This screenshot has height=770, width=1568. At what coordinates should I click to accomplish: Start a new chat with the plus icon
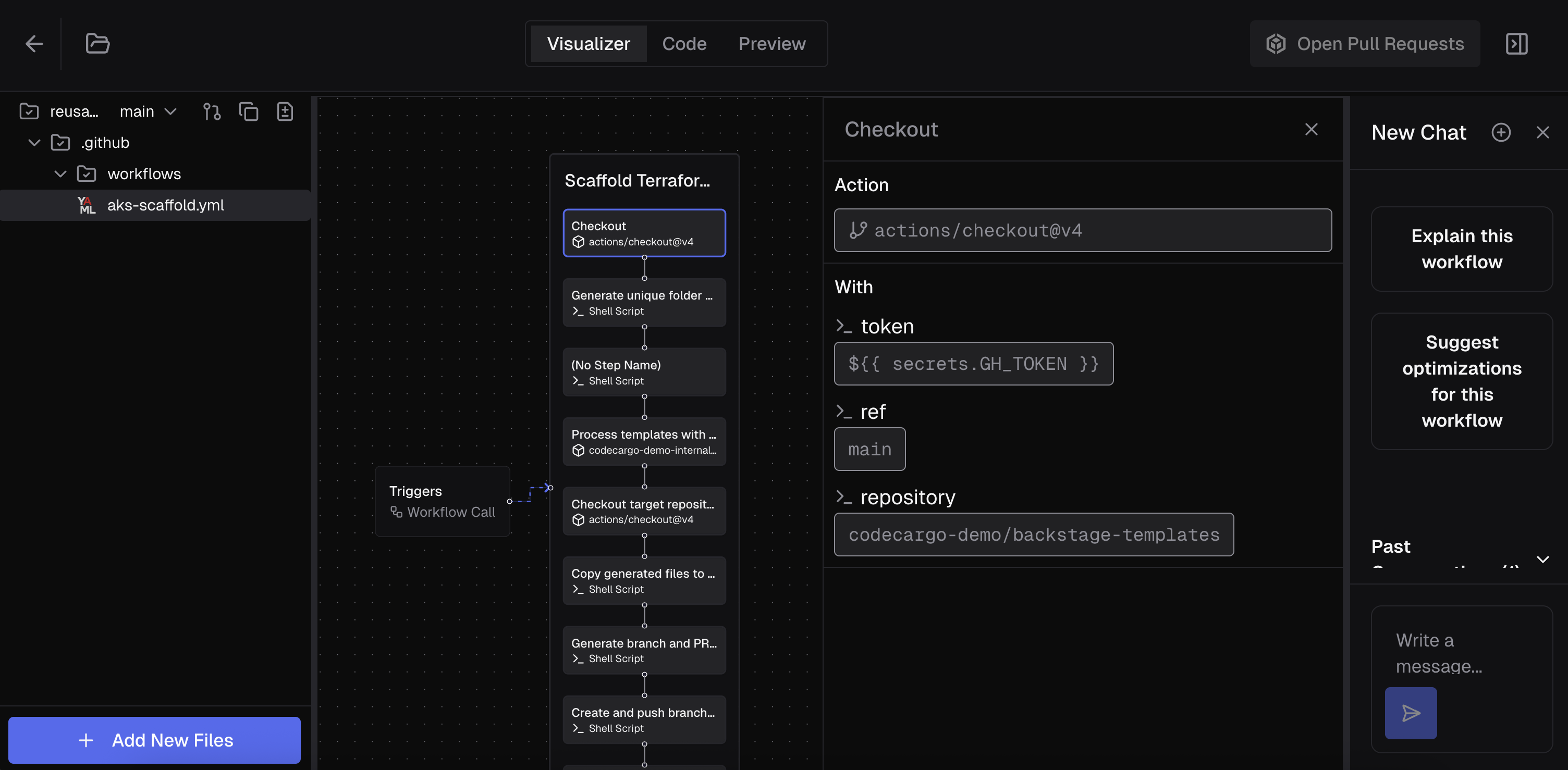tap(1502, 132)
